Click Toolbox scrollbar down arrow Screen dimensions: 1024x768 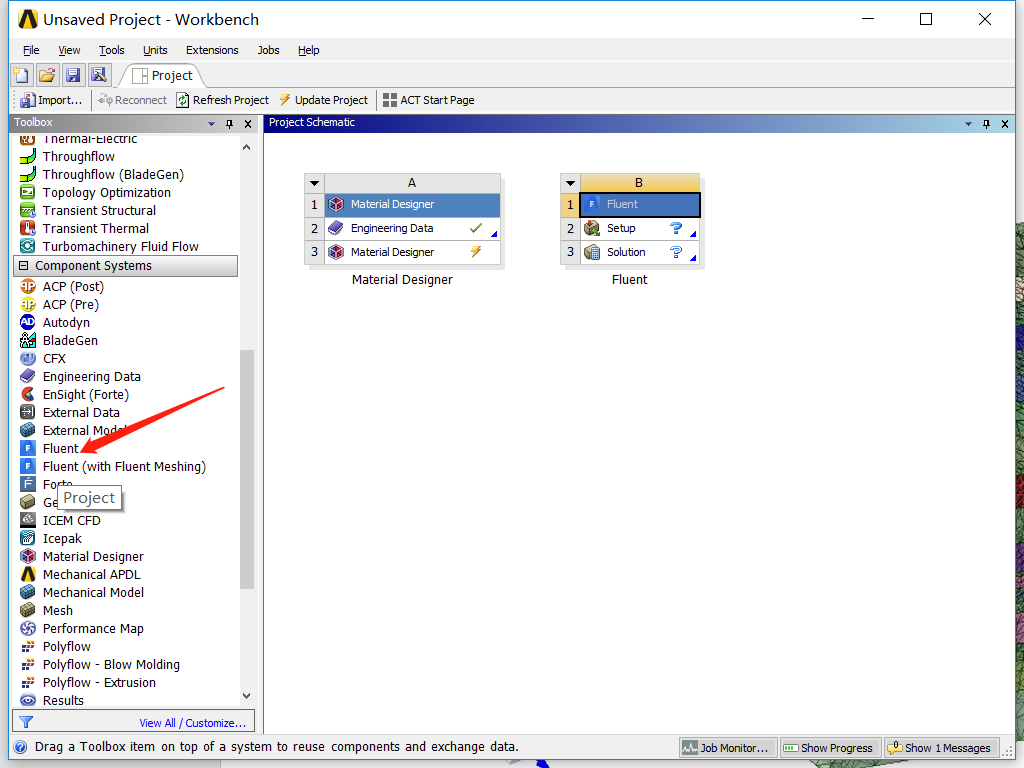(247, 696)
